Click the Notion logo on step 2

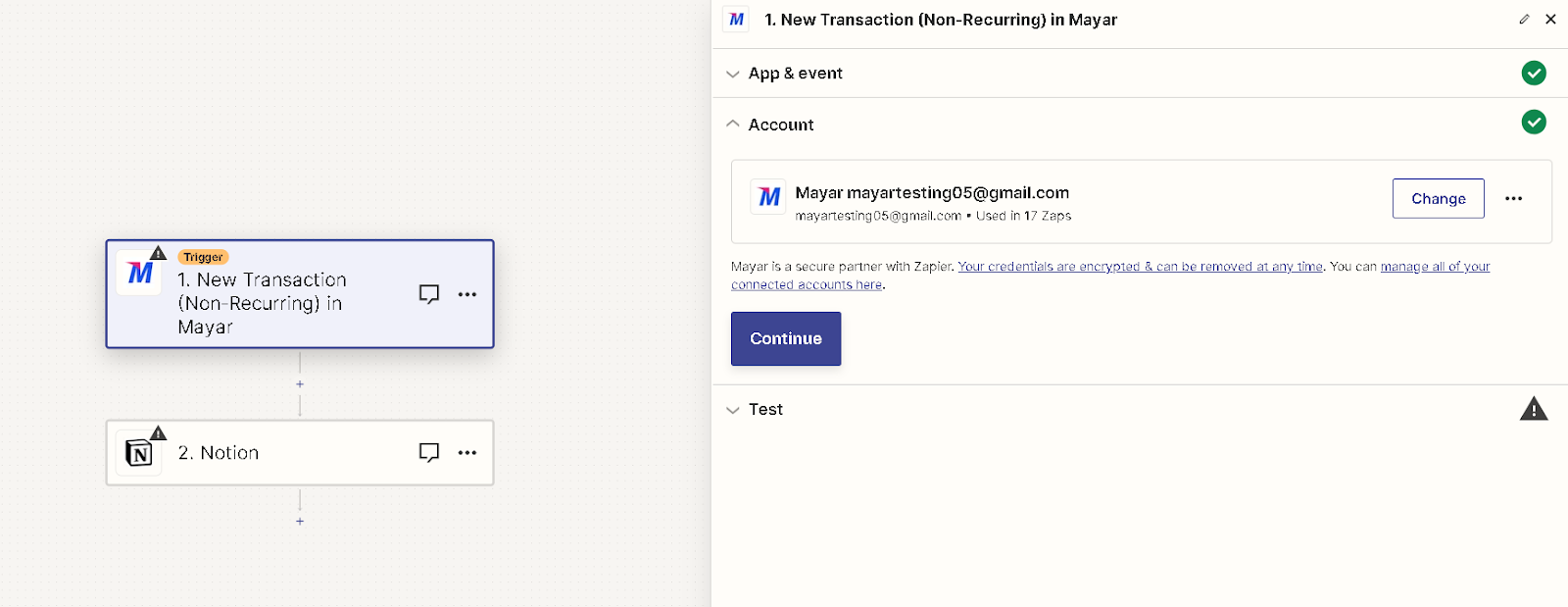139,453
